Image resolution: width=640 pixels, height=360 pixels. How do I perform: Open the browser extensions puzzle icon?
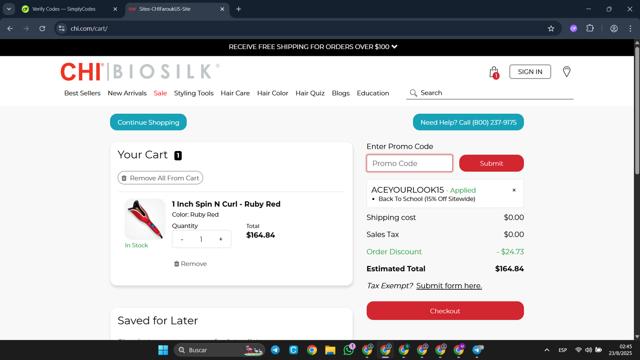click(590, 29)
